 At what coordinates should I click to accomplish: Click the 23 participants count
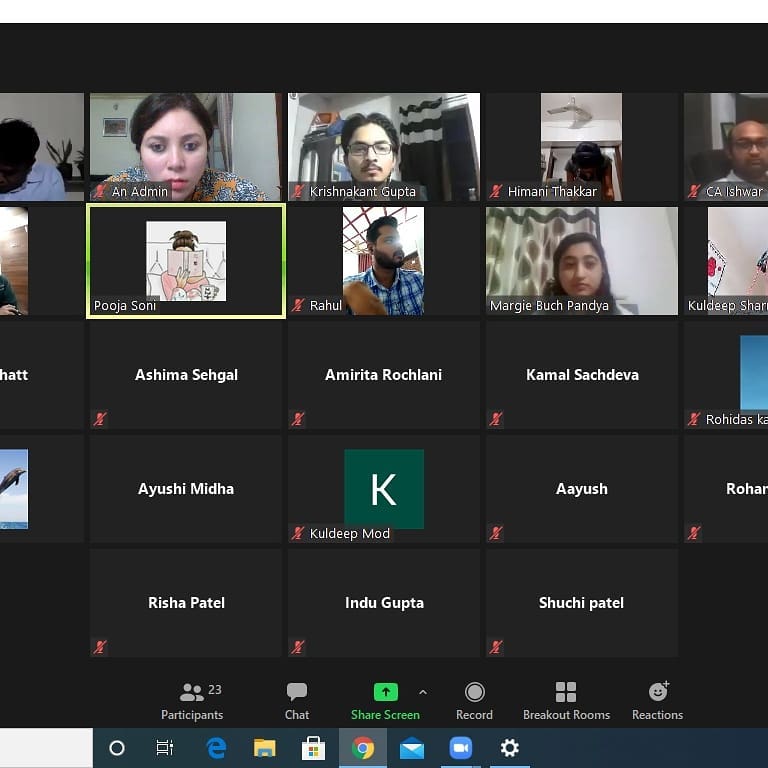[215, 690]
